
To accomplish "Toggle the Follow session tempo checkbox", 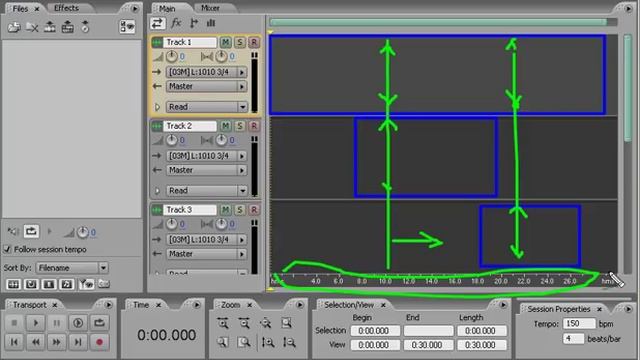I will click(x=7, y=249).
